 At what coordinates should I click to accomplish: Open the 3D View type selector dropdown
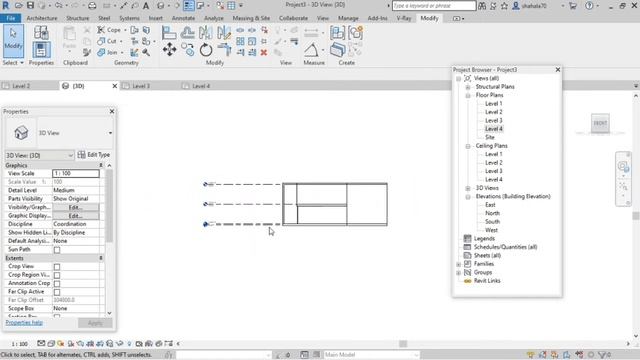coord(110,133)
